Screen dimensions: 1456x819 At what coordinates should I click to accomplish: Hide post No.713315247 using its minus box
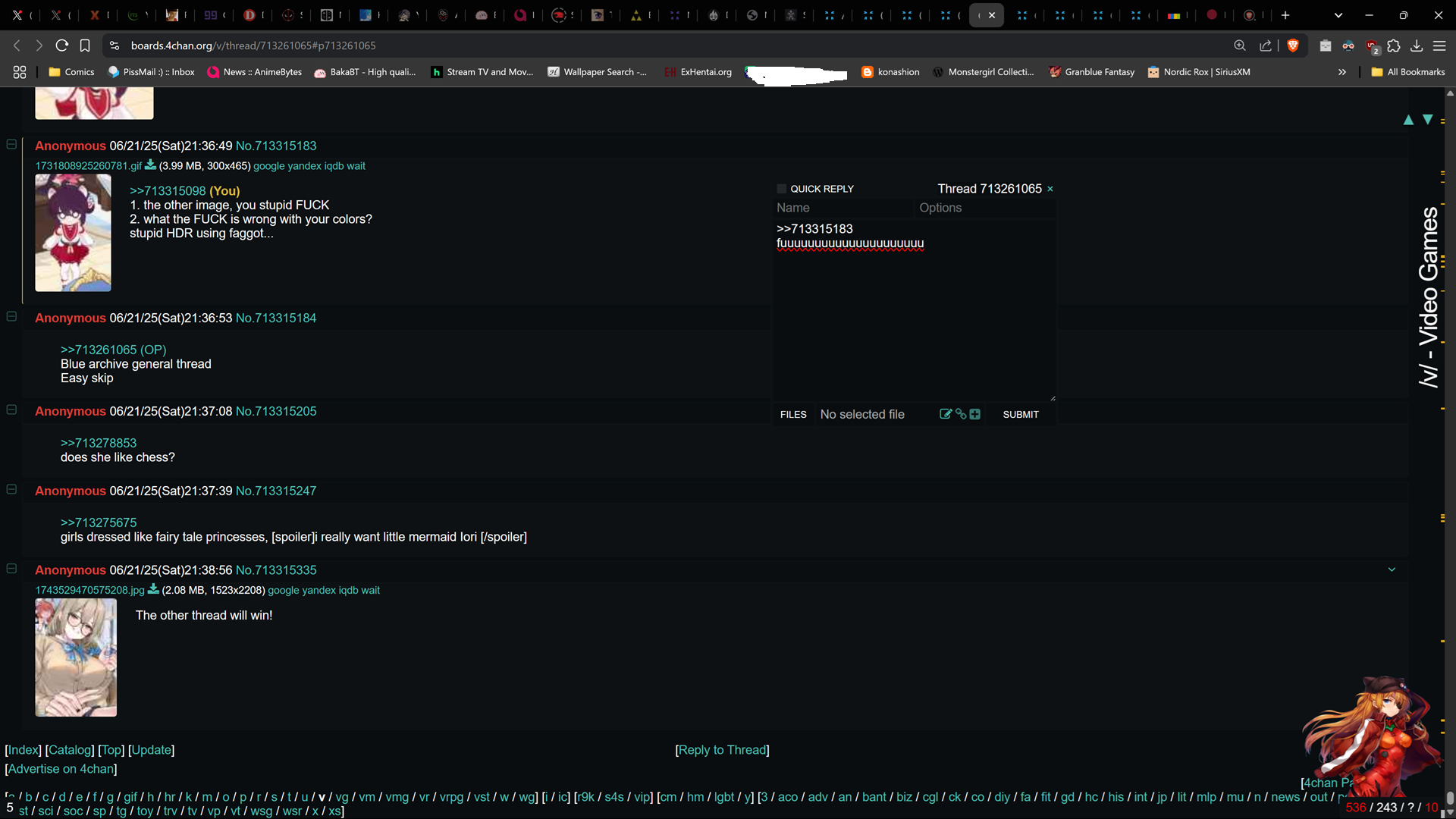pos(11,489)
